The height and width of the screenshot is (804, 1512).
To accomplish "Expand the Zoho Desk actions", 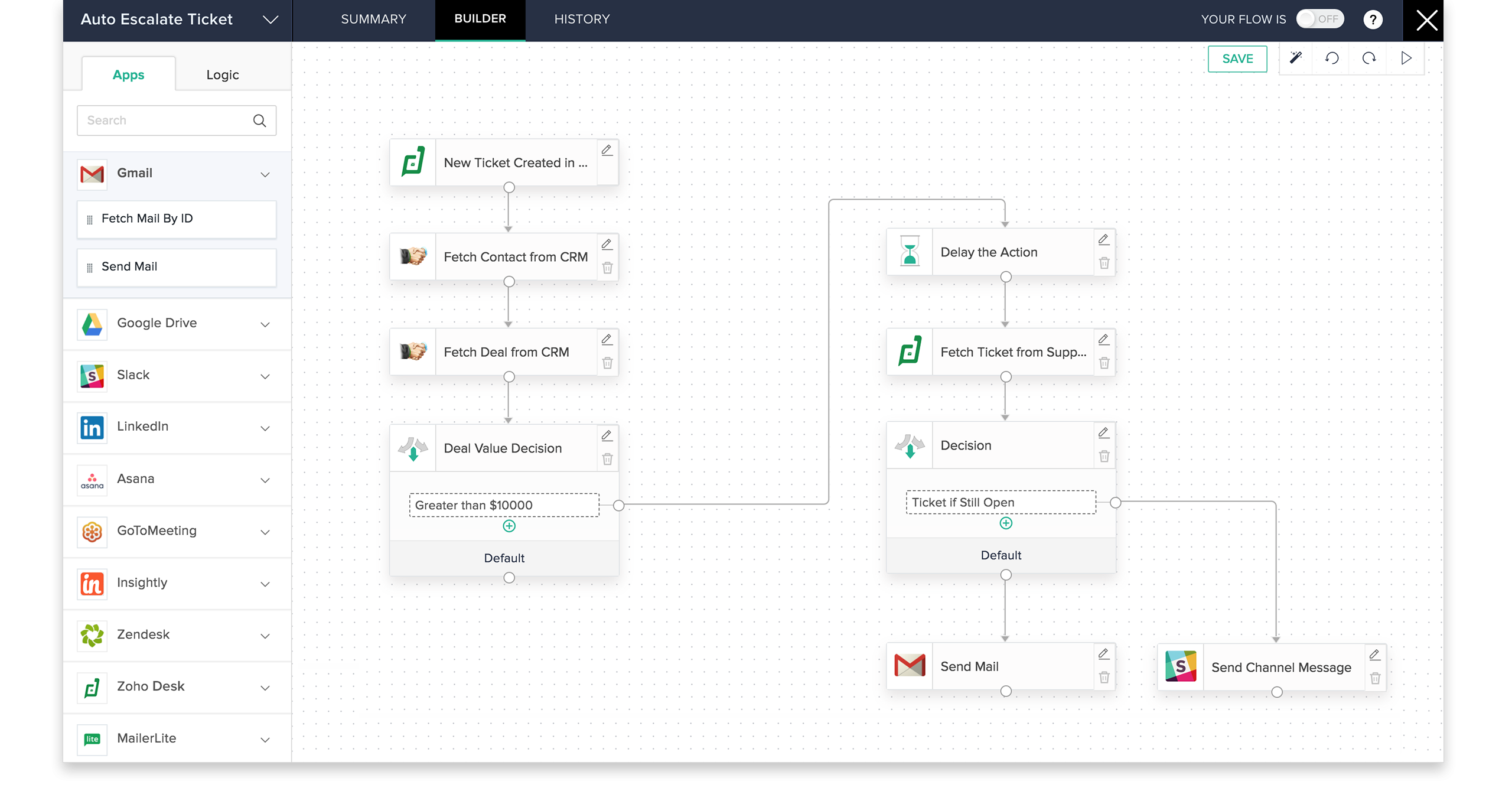I will point(265,688).
